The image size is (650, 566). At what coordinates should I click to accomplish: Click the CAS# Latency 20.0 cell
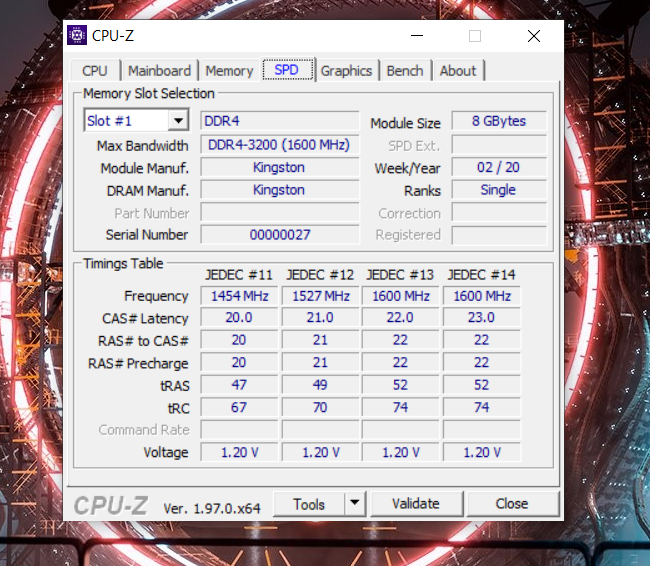[239, 318]
